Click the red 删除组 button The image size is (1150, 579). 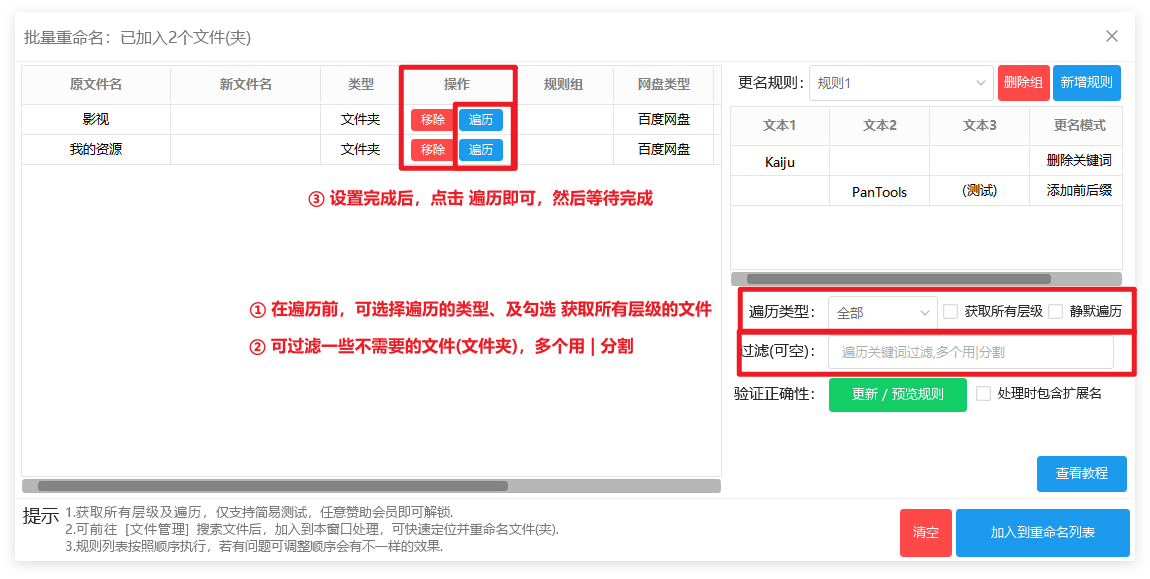(1023, 83)
